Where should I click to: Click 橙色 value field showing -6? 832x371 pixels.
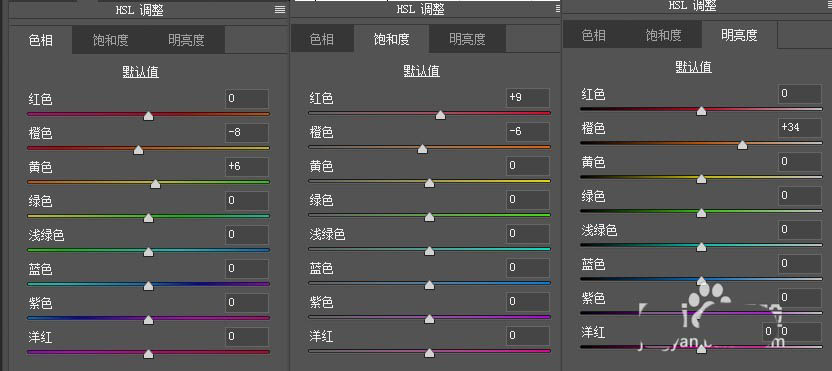(x=528, y=132)
